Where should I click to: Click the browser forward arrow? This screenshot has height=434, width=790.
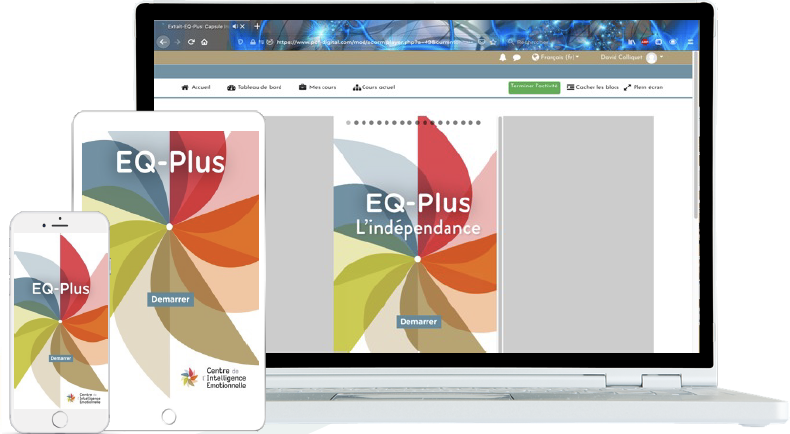(177, 42)
